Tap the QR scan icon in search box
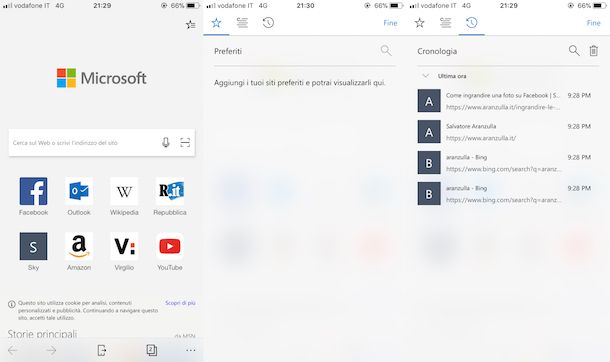The height and width of the screenshot is (362, 610). coord(185,143)
